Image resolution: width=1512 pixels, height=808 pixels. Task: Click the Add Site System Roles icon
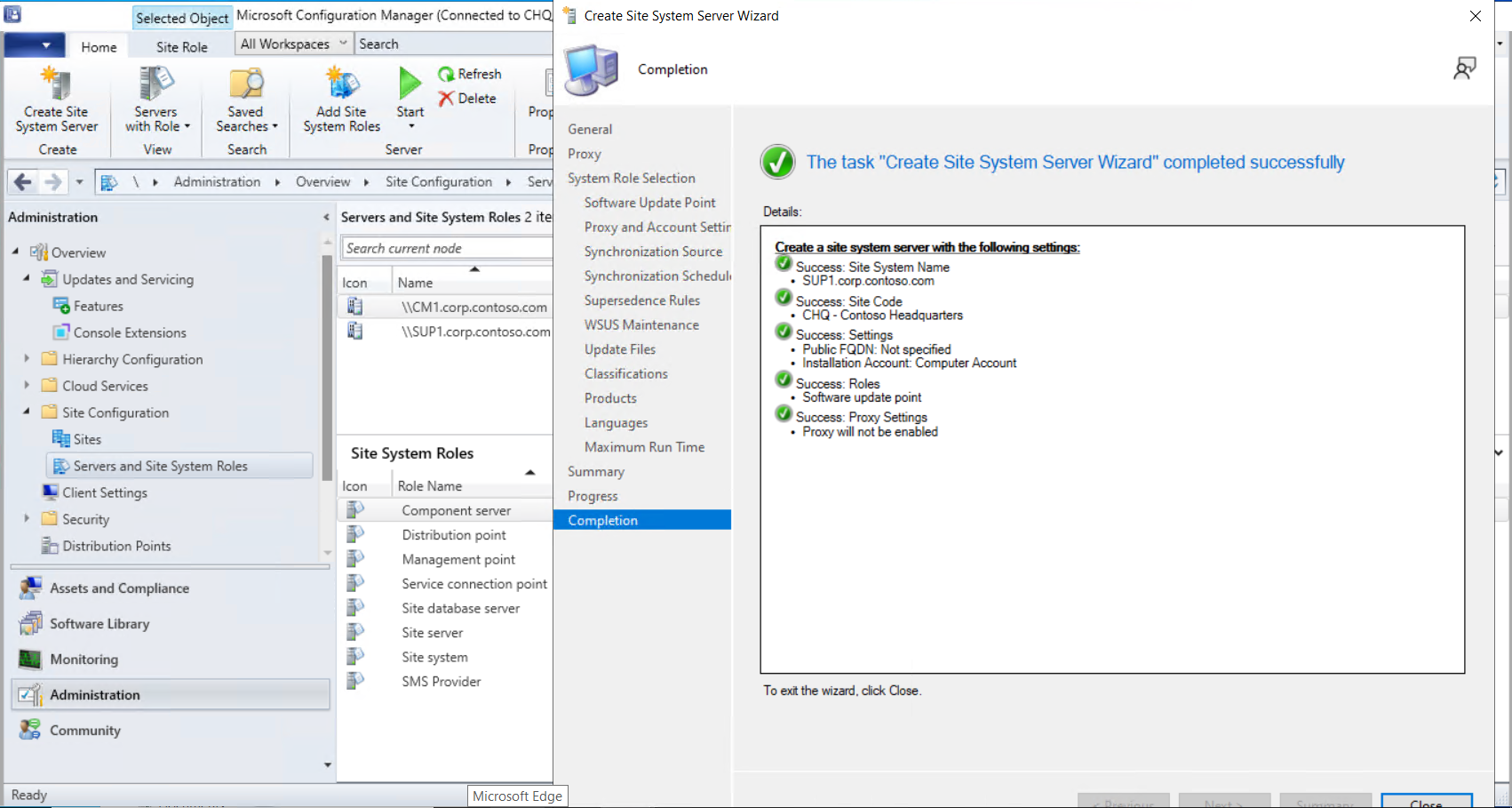click(x=342, y=84)
